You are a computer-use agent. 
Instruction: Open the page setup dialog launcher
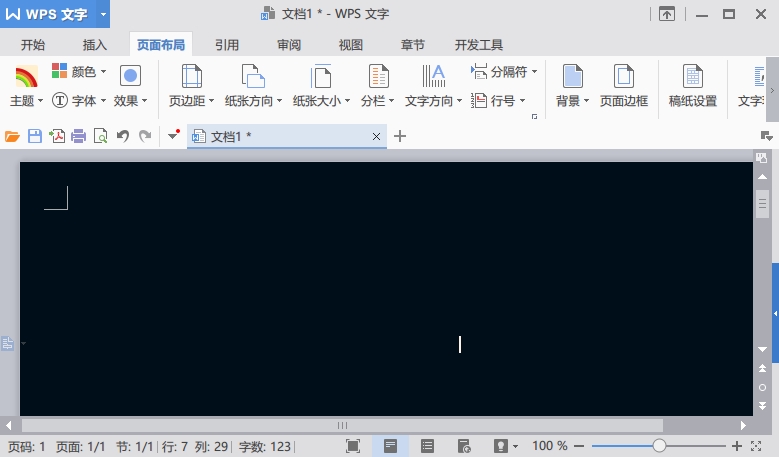(535, 117)
